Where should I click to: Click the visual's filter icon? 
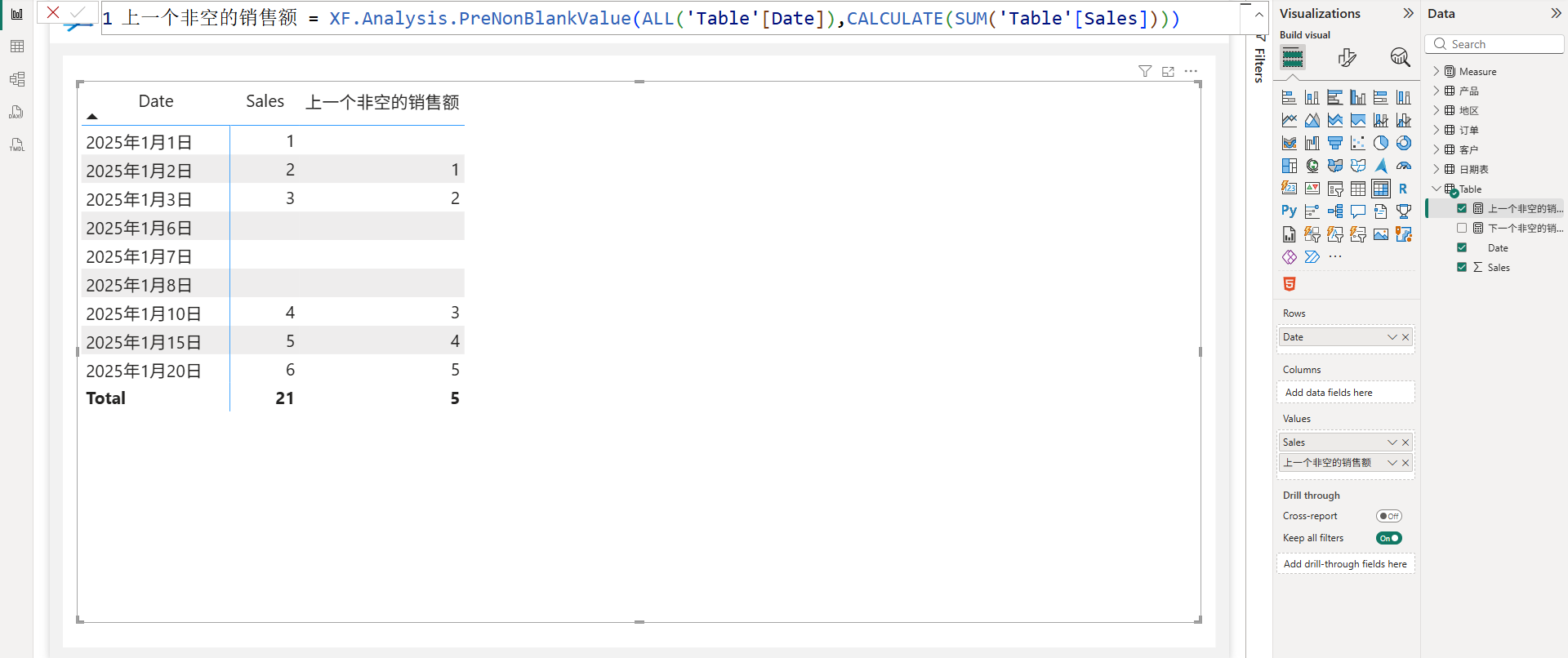coord(1145,72)
